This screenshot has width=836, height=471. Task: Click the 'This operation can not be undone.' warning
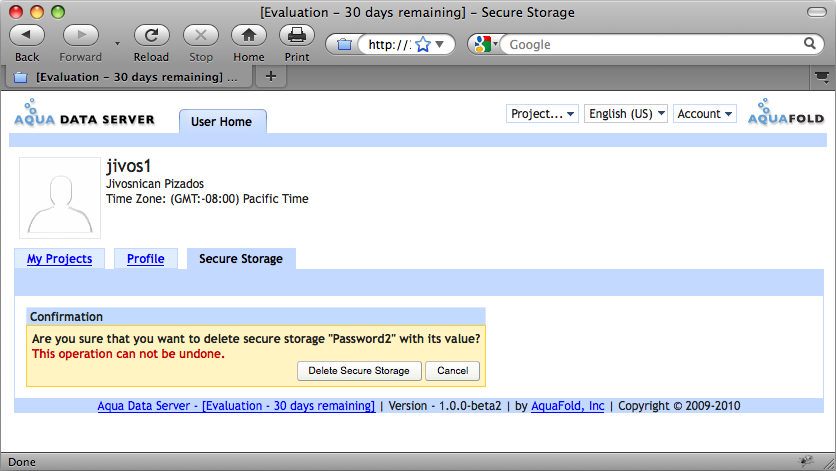tap(128, 354)
